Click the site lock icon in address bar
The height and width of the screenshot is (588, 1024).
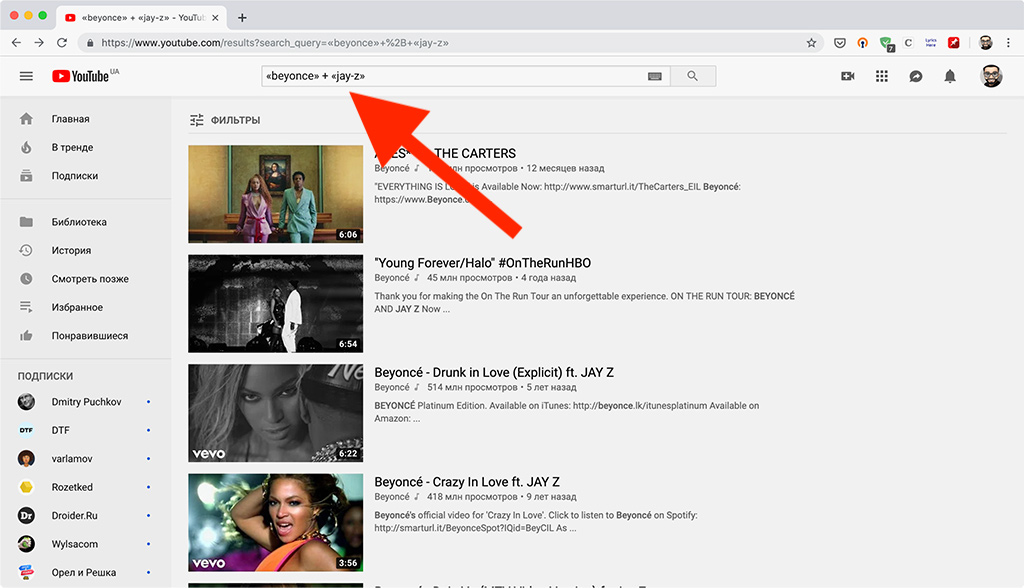90,43
